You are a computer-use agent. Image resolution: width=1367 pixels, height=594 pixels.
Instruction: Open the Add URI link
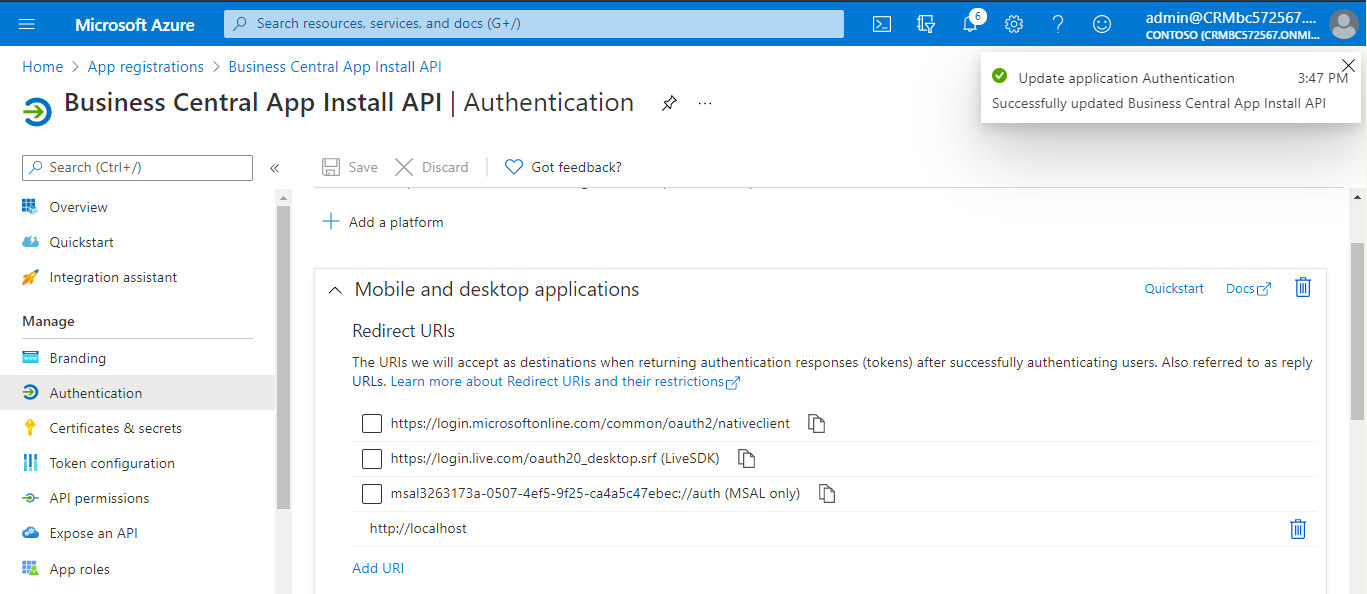(377, 567)
